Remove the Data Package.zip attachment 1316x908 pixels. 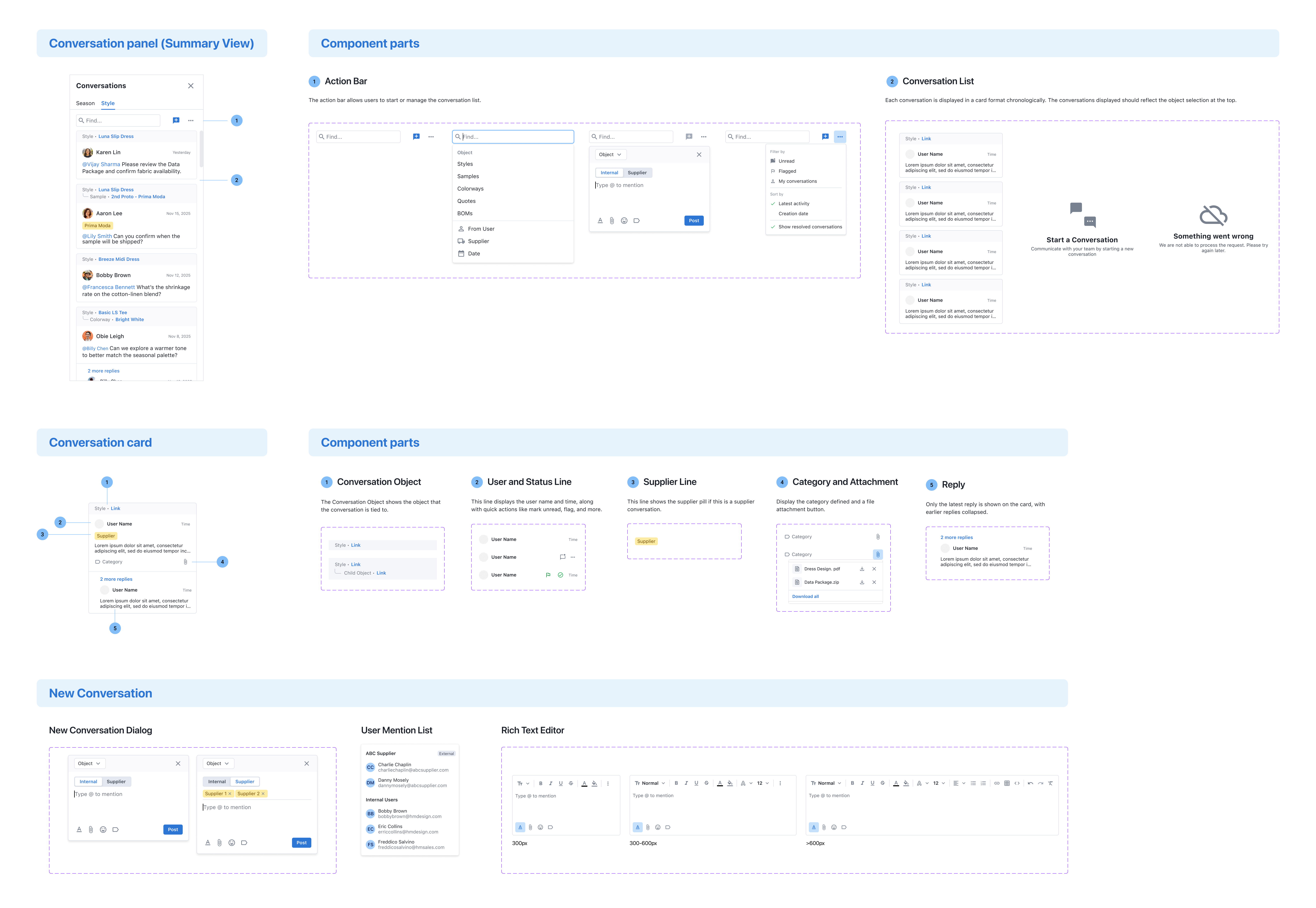[874, 582]
